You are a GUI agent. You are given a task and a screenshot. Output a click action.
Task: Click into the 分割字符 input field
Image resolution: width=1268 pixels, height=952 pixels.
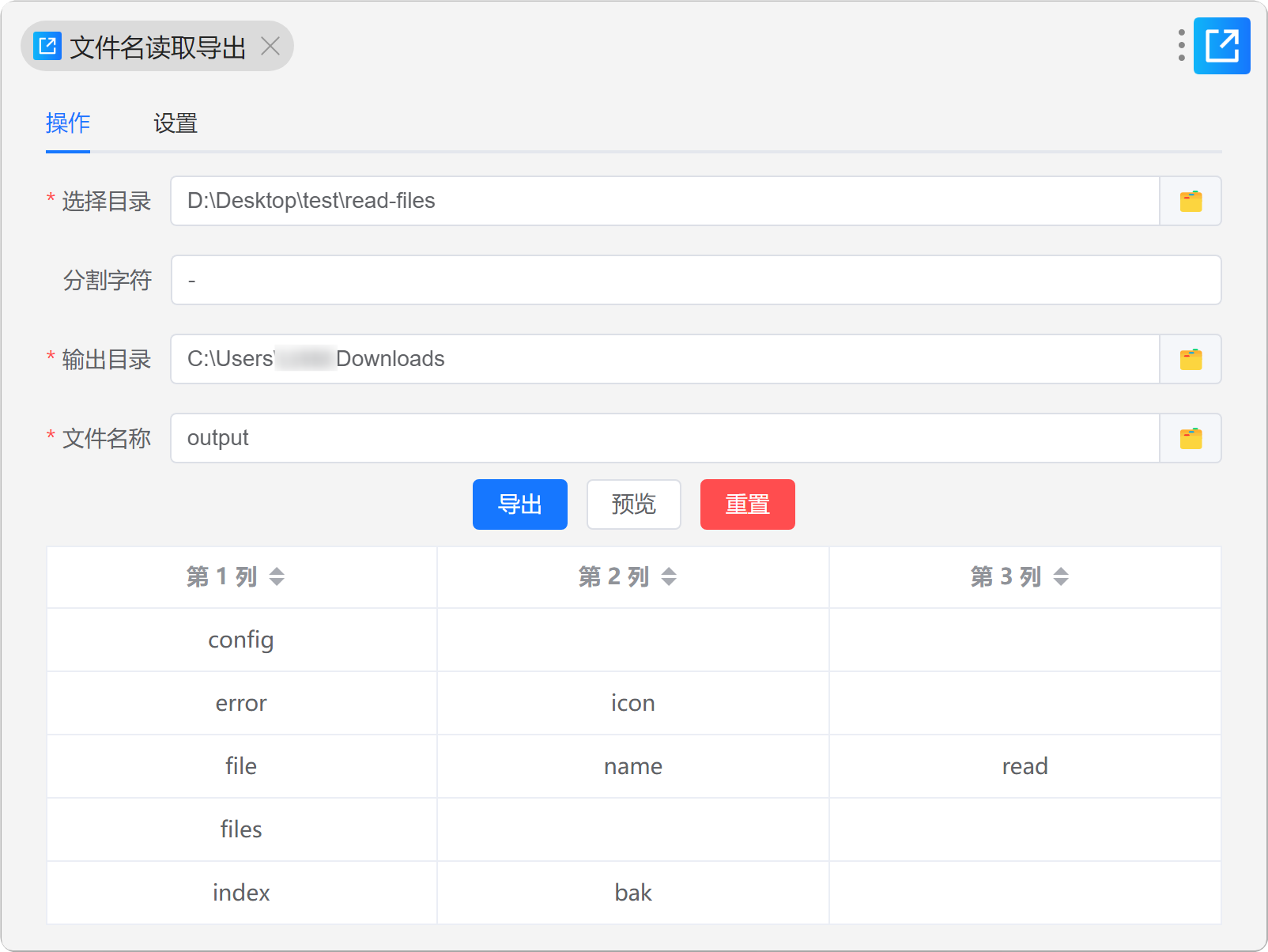click(x=696, y=281)
